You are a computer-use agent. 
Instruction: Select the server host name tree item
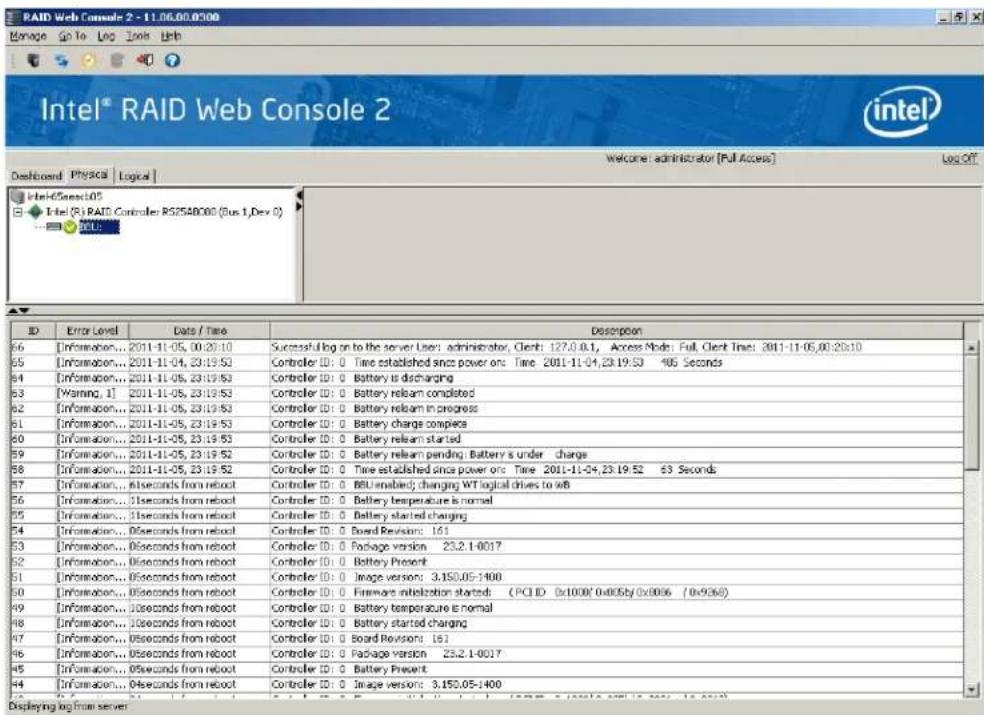pyautogui.click(x=65, y=196)
